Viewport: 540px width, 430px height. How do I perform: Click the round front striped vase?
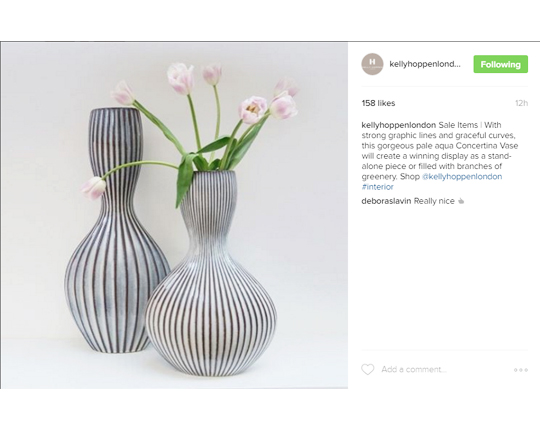coord(211,274)
